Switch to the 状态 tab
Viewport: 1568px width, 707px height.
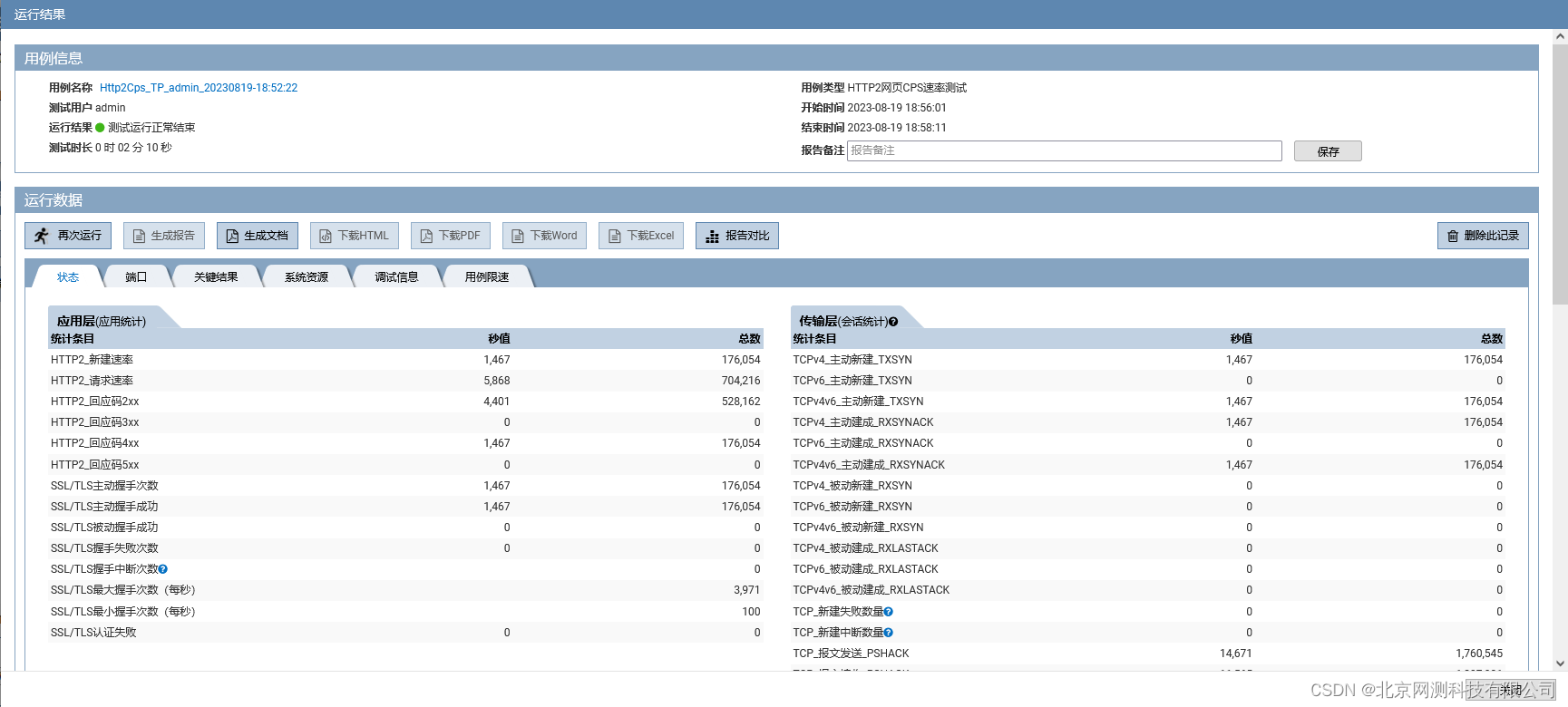(68, 276)
